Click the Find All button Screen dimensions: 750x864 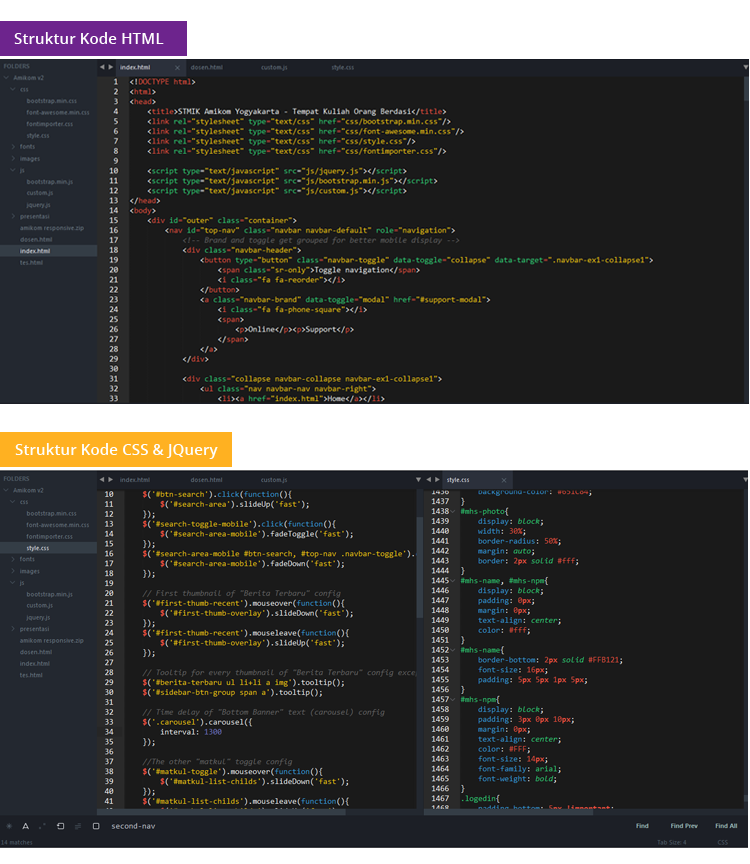click(726, 826)
